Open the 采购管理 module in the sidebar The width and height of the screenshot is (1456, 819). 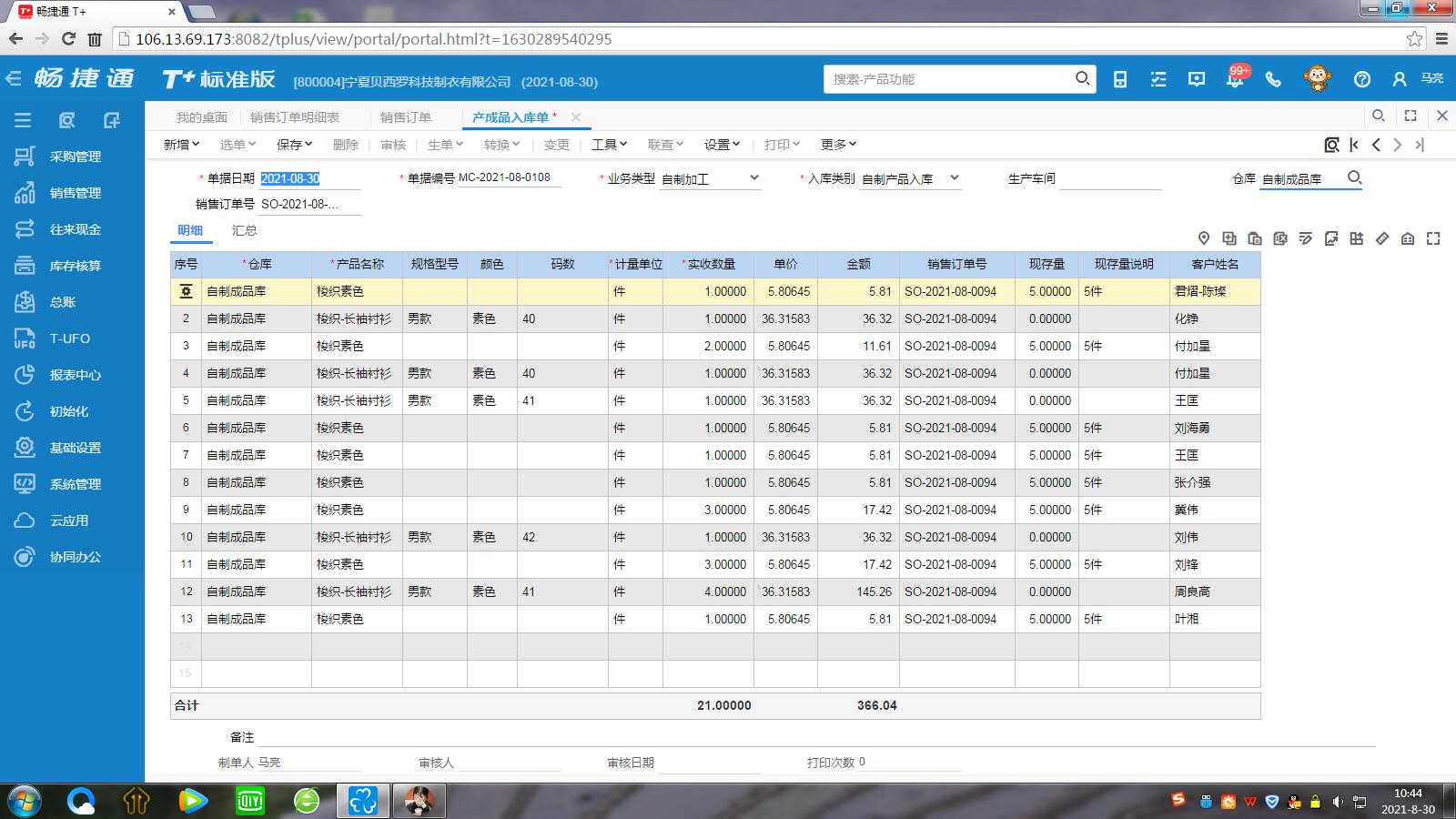click(x=75, y=157)
